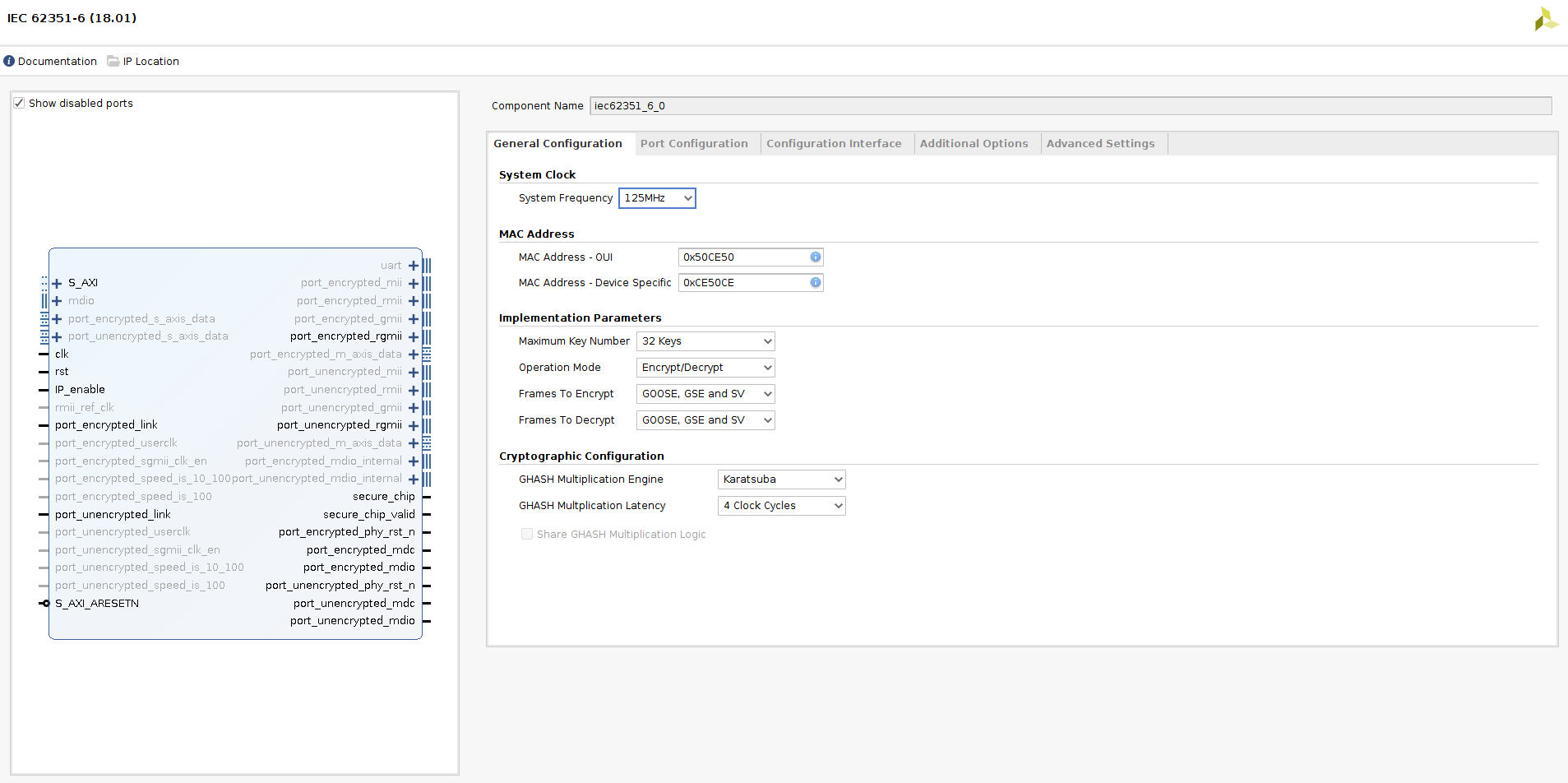Open the System Frequency dropdown
The width and height of the screenshot is (1568, 783).
click(x=657, y=198)
